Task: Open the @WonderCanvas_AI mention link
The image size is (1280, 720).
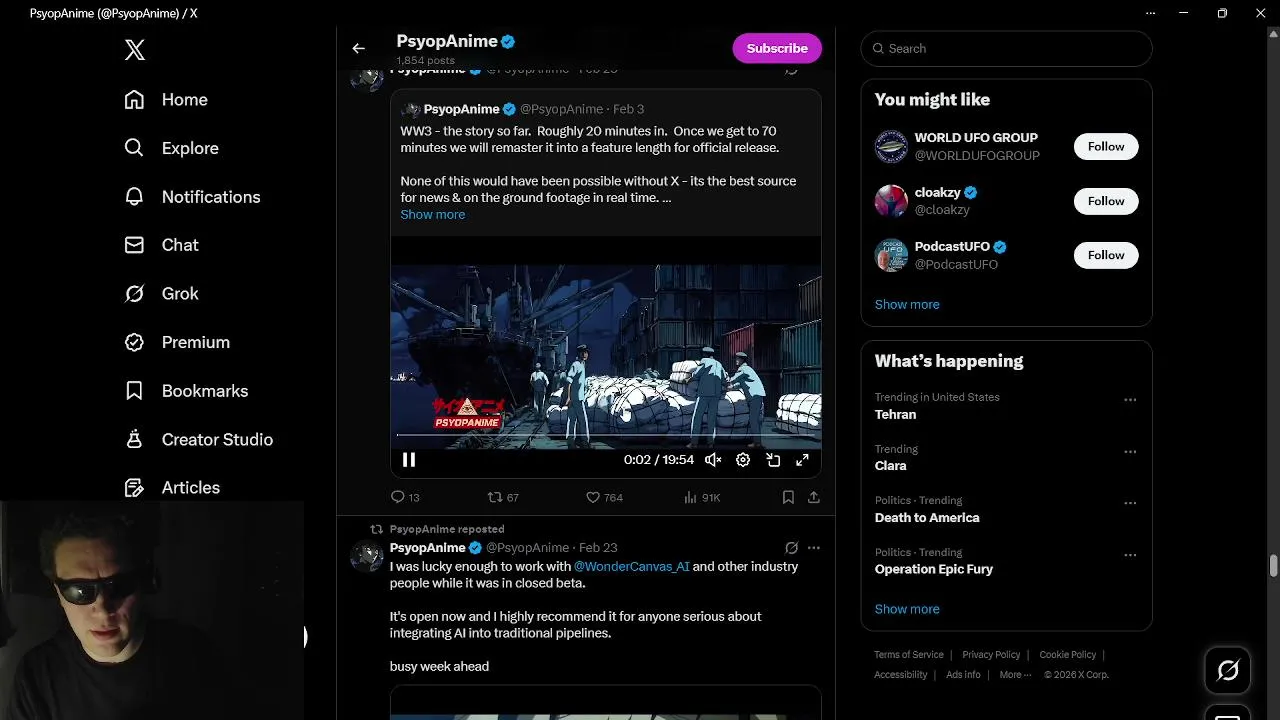Action: pyautogui.click(x=632, y=566)
